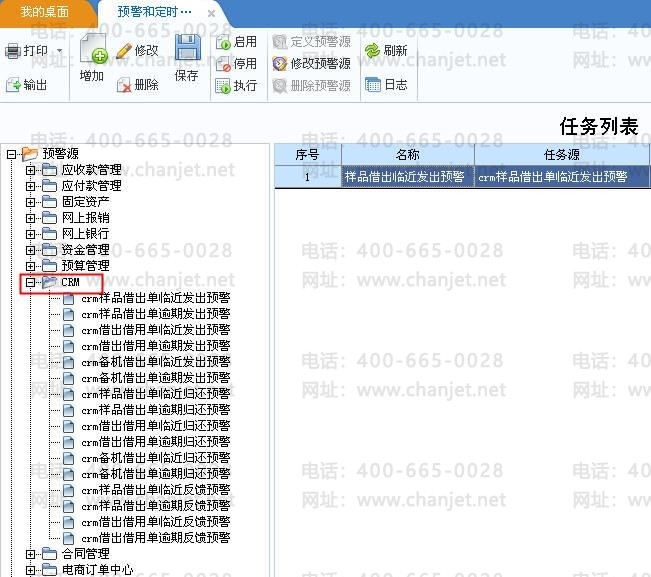Select the 样品借出临近发出预警 name cell
Viewport: 651px width, 577px height.
408,177
